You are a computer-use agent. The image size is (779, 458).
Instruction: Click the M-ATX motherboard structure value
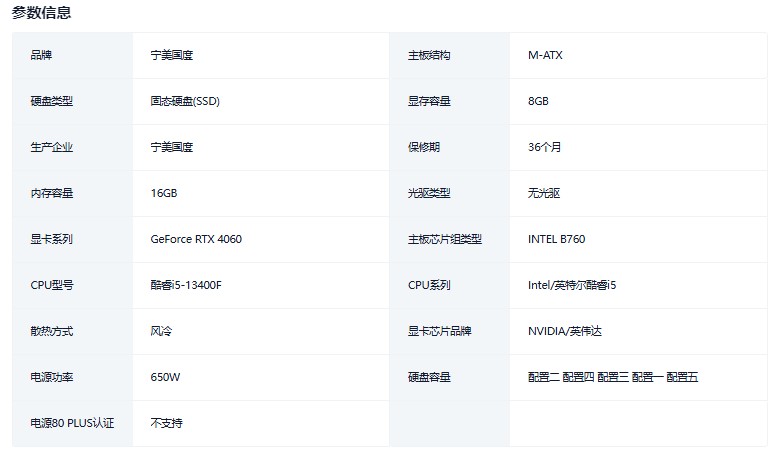coord(545,55)
